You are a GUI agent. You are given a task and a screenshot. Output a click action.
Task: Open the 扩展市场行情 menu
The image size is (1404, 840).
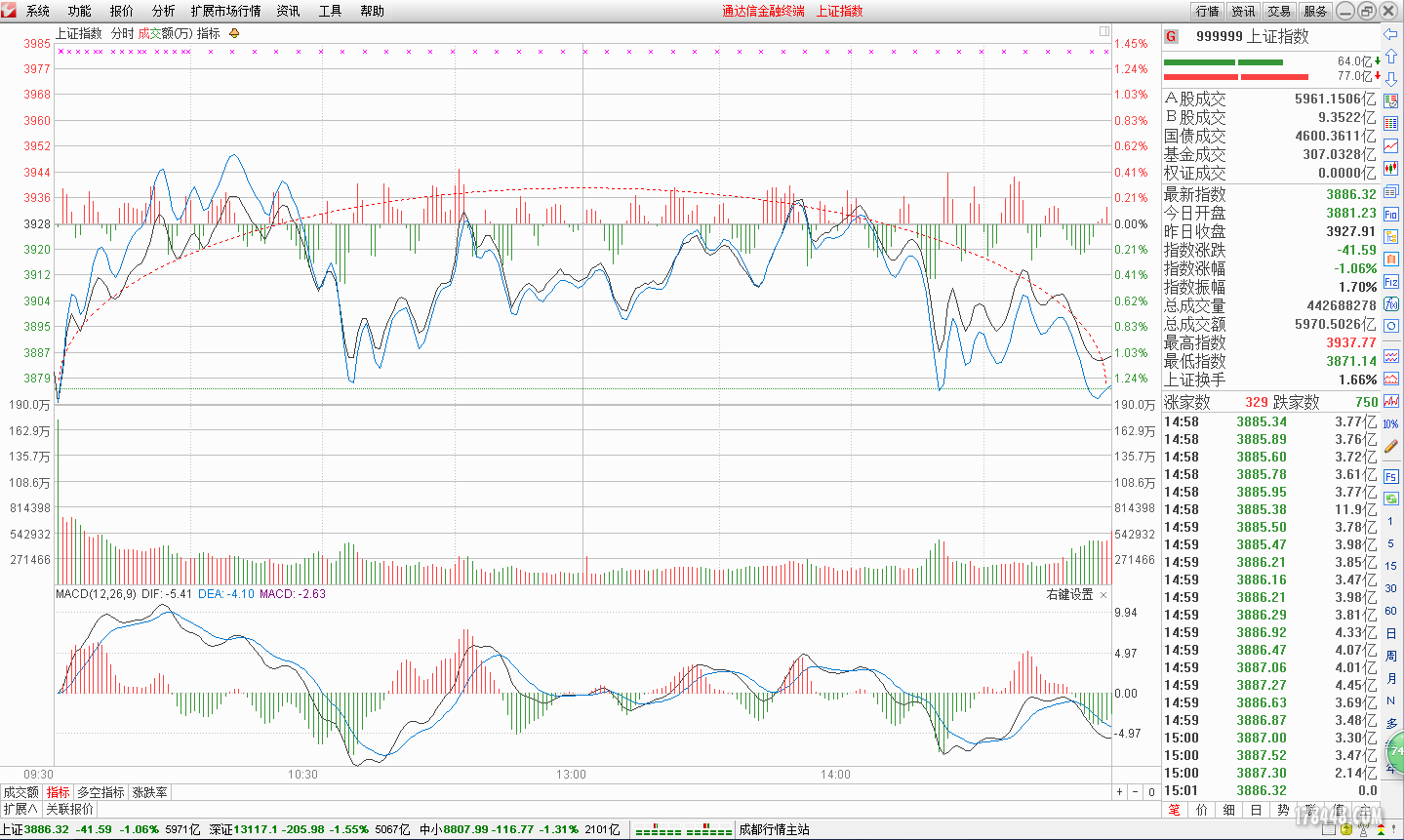[x=226, y=11]
